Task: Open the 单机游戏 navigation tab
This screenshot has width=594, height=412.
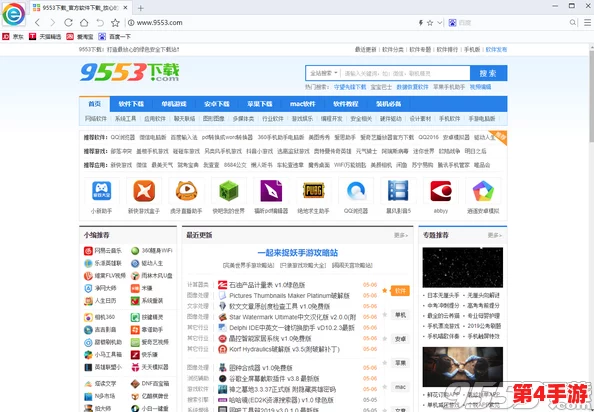Action: click(174, 104)
